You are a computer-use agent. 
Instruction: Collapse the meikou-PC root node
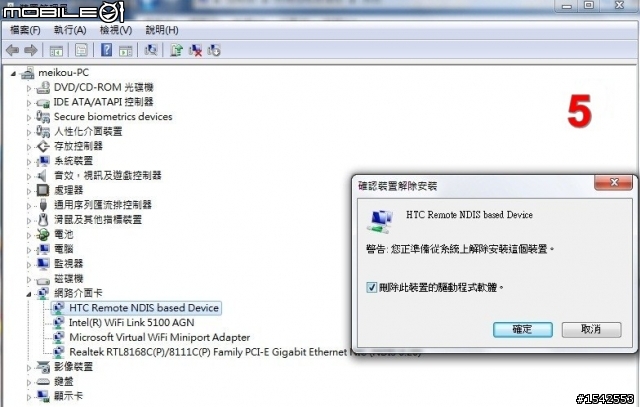13,73
